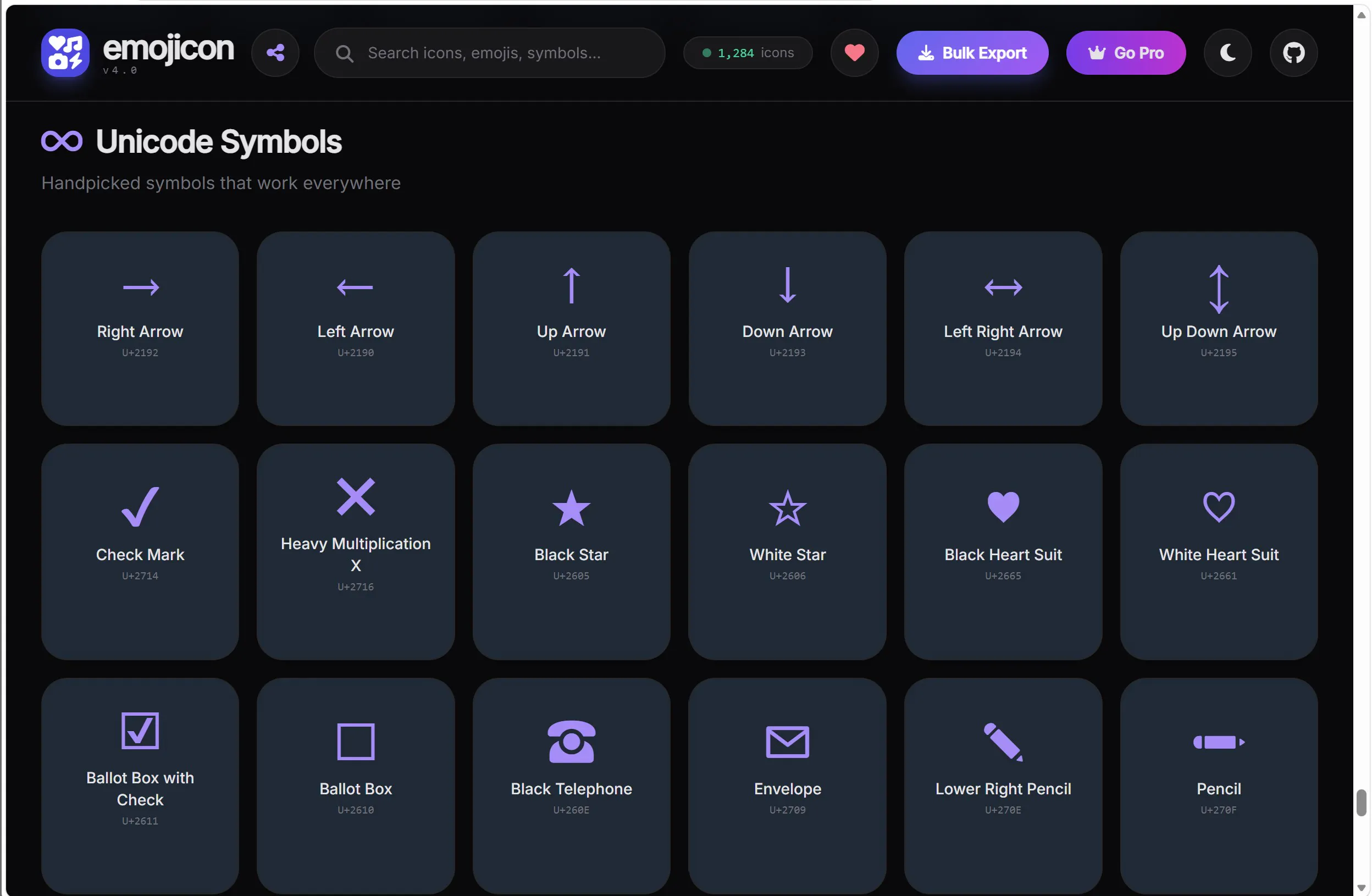Select the Left Arrow symbol icon
1372x896 pixels.
click(x=355, y=286)
